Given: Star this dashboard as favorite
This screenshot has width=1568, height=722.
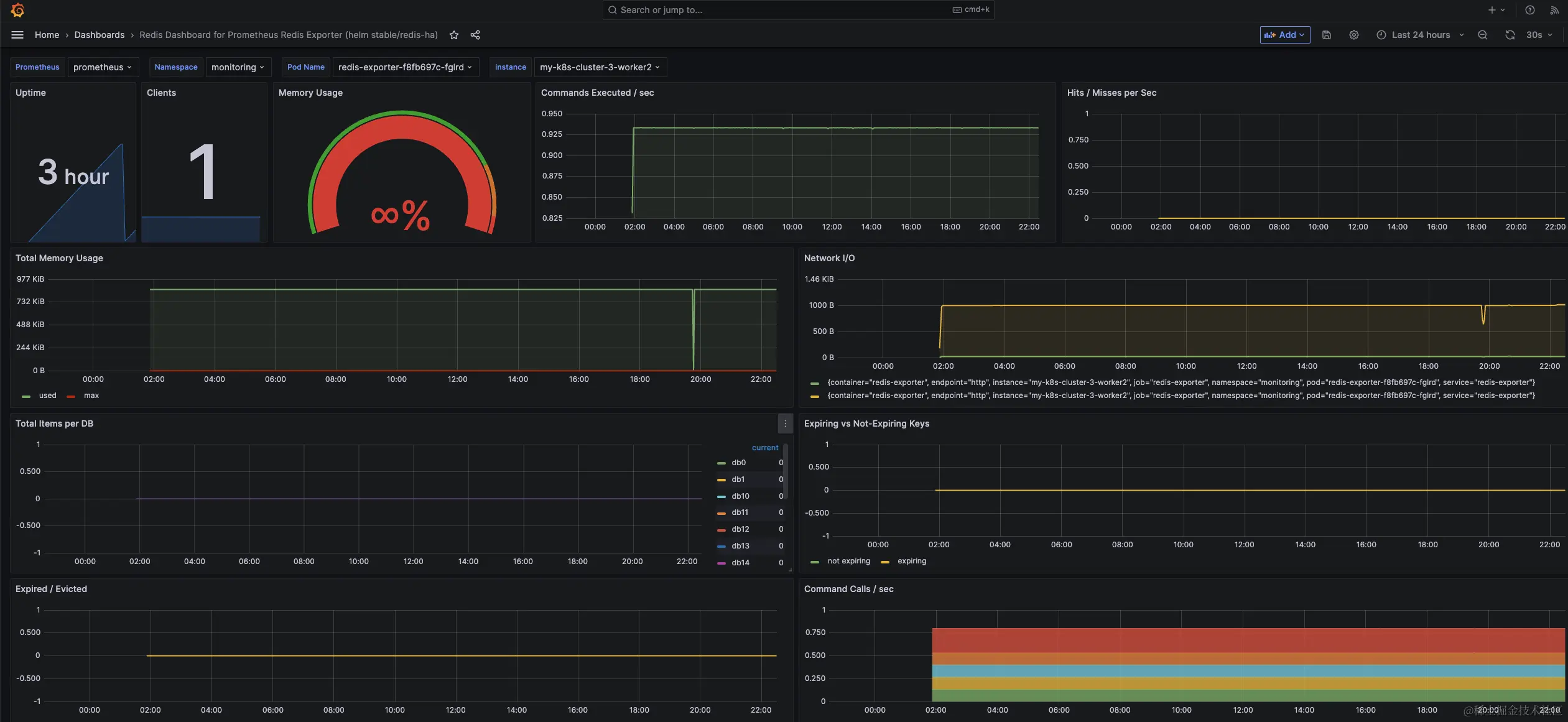Looking at the screenshot, I should tap(454, 35).
